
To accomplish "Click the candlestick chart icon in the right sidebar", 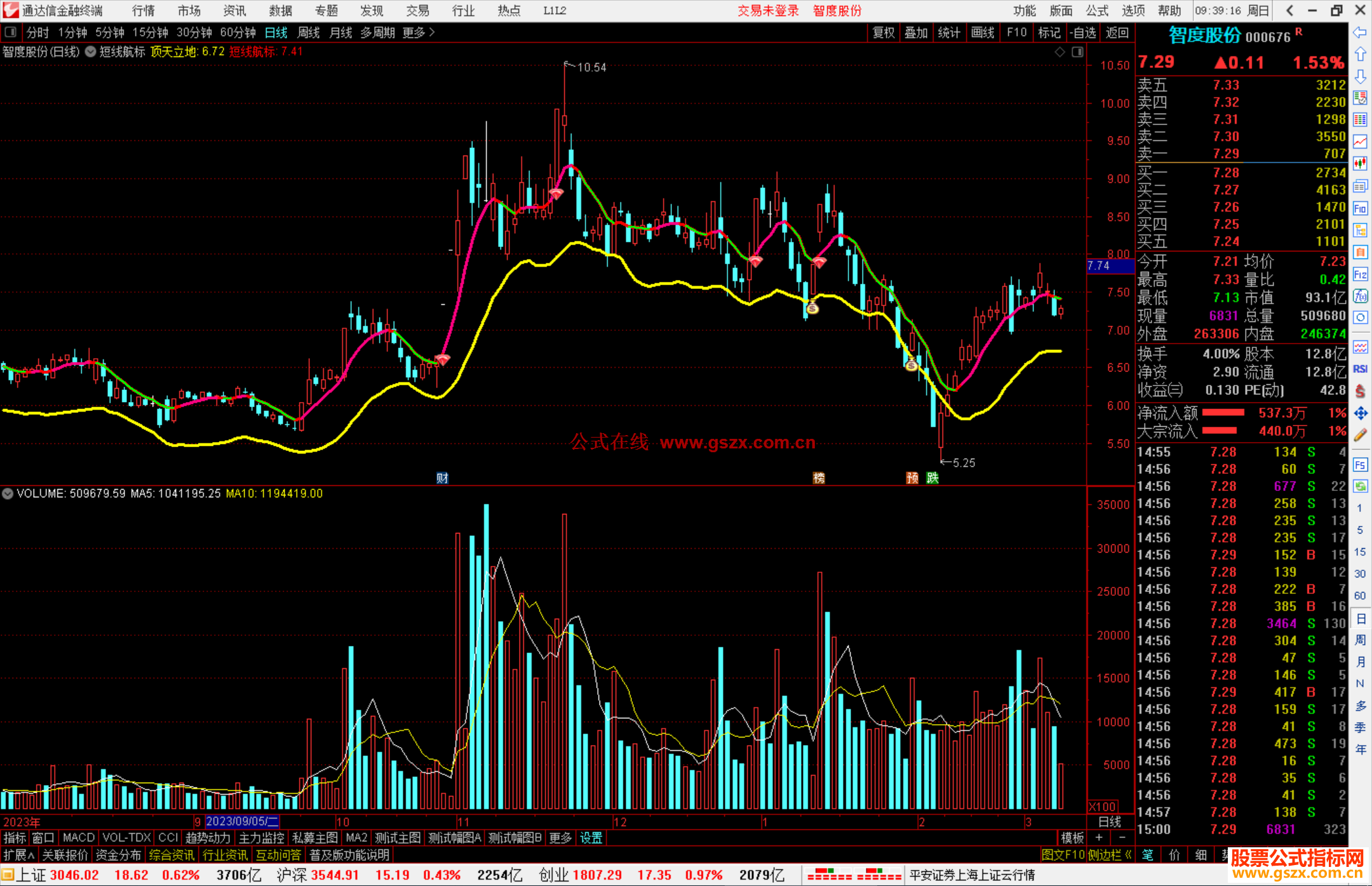I will 1360,164.
